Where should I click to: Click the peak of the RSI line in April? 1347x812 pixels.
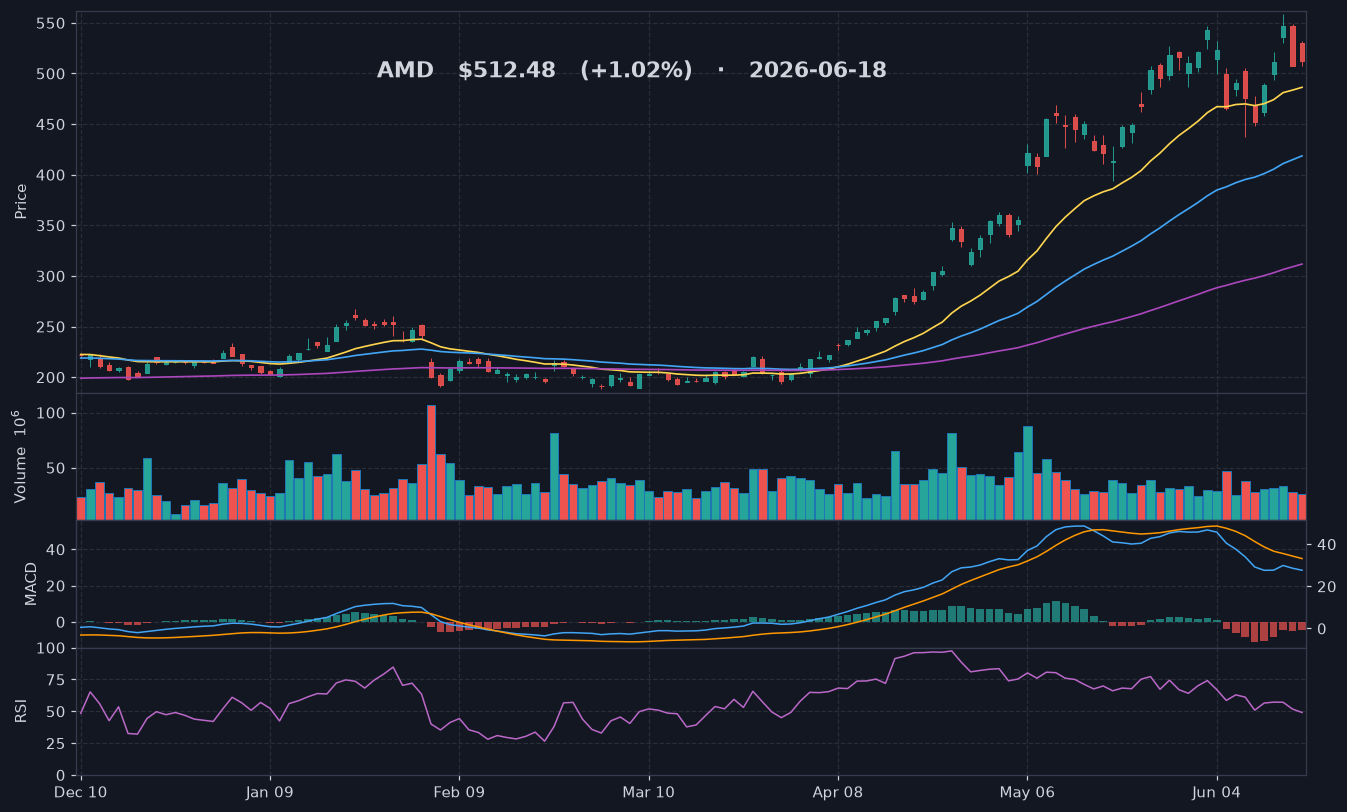[x=951, y=651]
